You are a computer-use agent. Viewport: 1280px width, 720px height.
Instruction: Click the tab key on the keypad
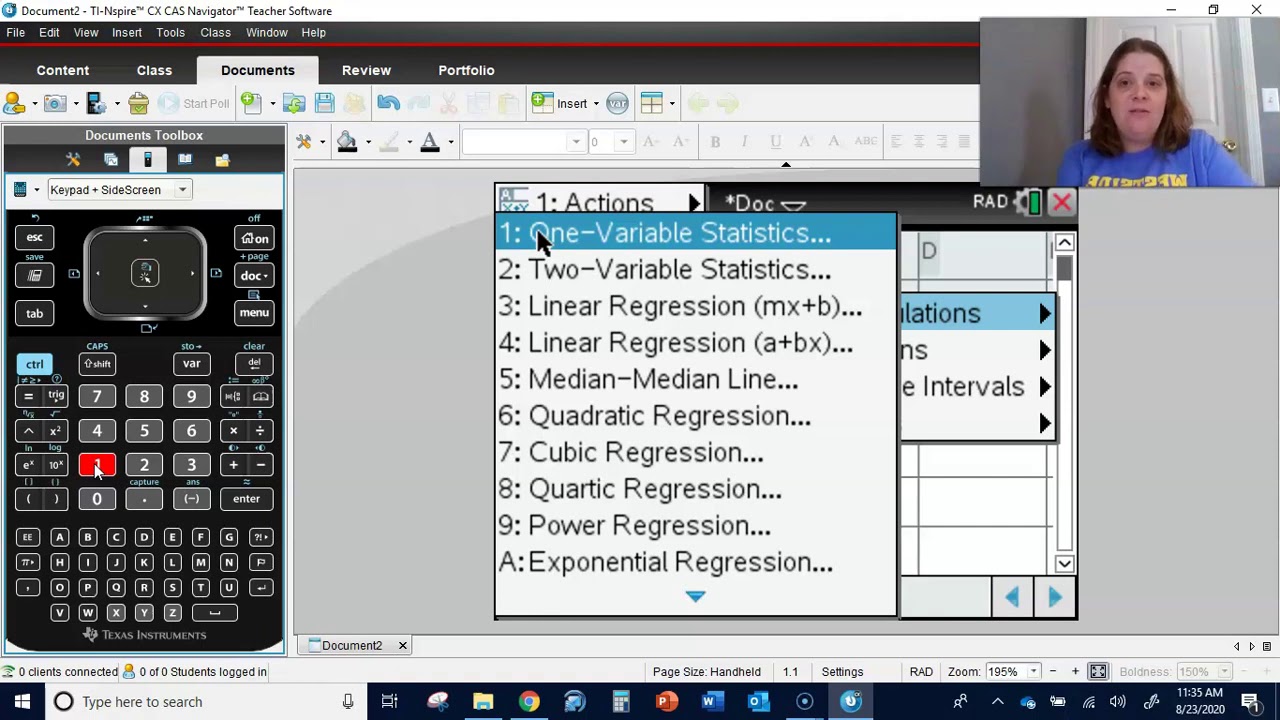[x=35, y=314]
